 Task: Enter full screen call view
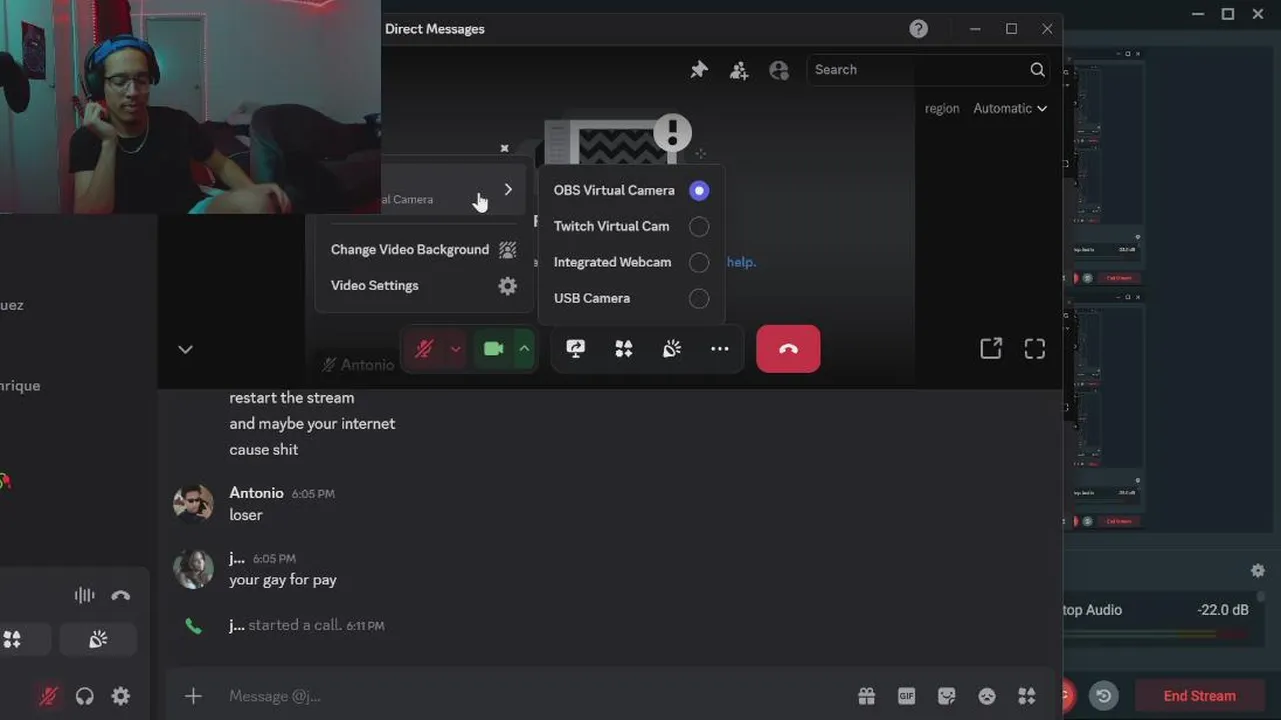1035,348
